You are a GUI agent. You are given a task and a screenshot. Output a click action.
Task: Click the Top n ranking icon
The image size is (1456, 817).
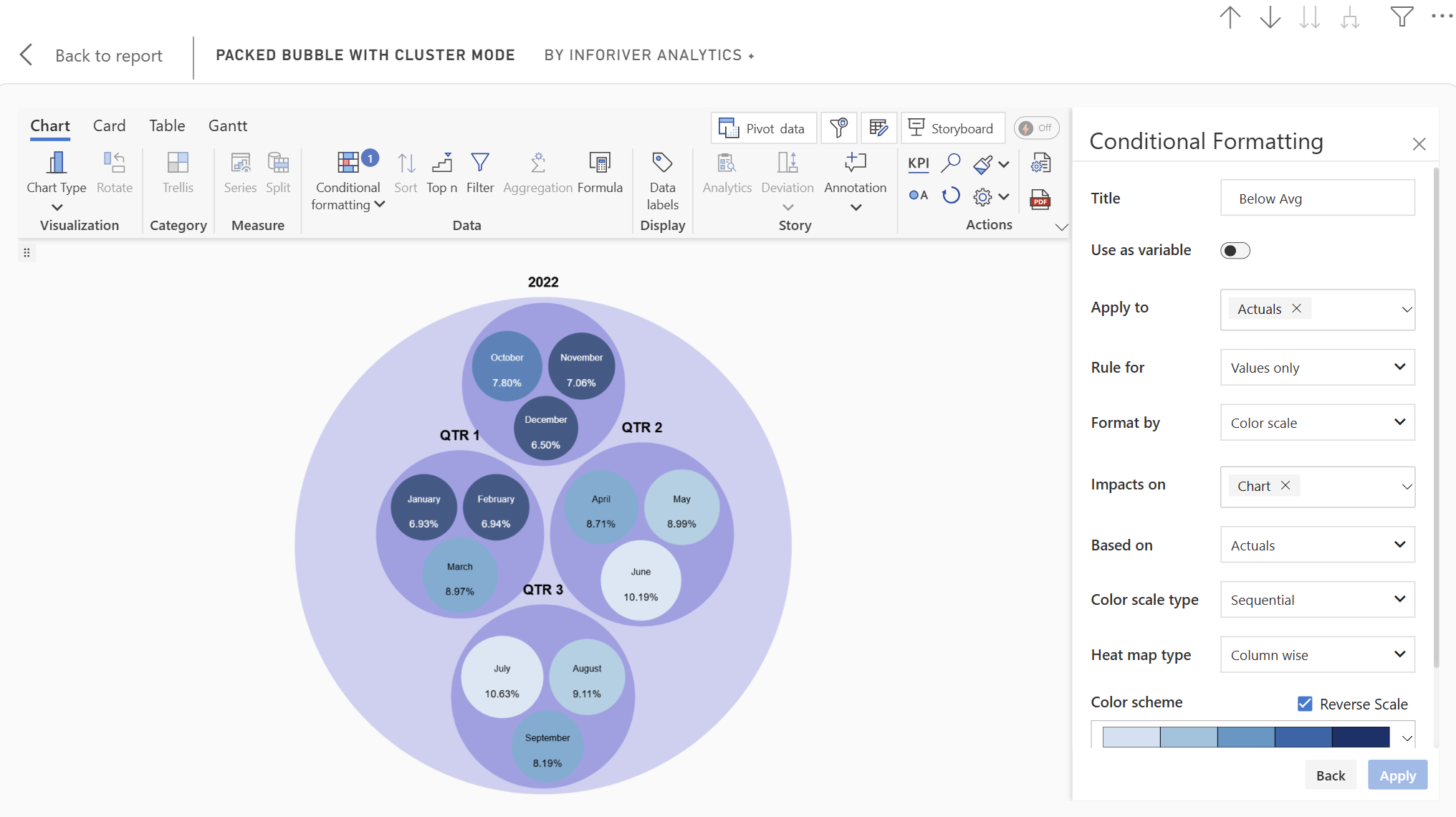click(441, 163)
